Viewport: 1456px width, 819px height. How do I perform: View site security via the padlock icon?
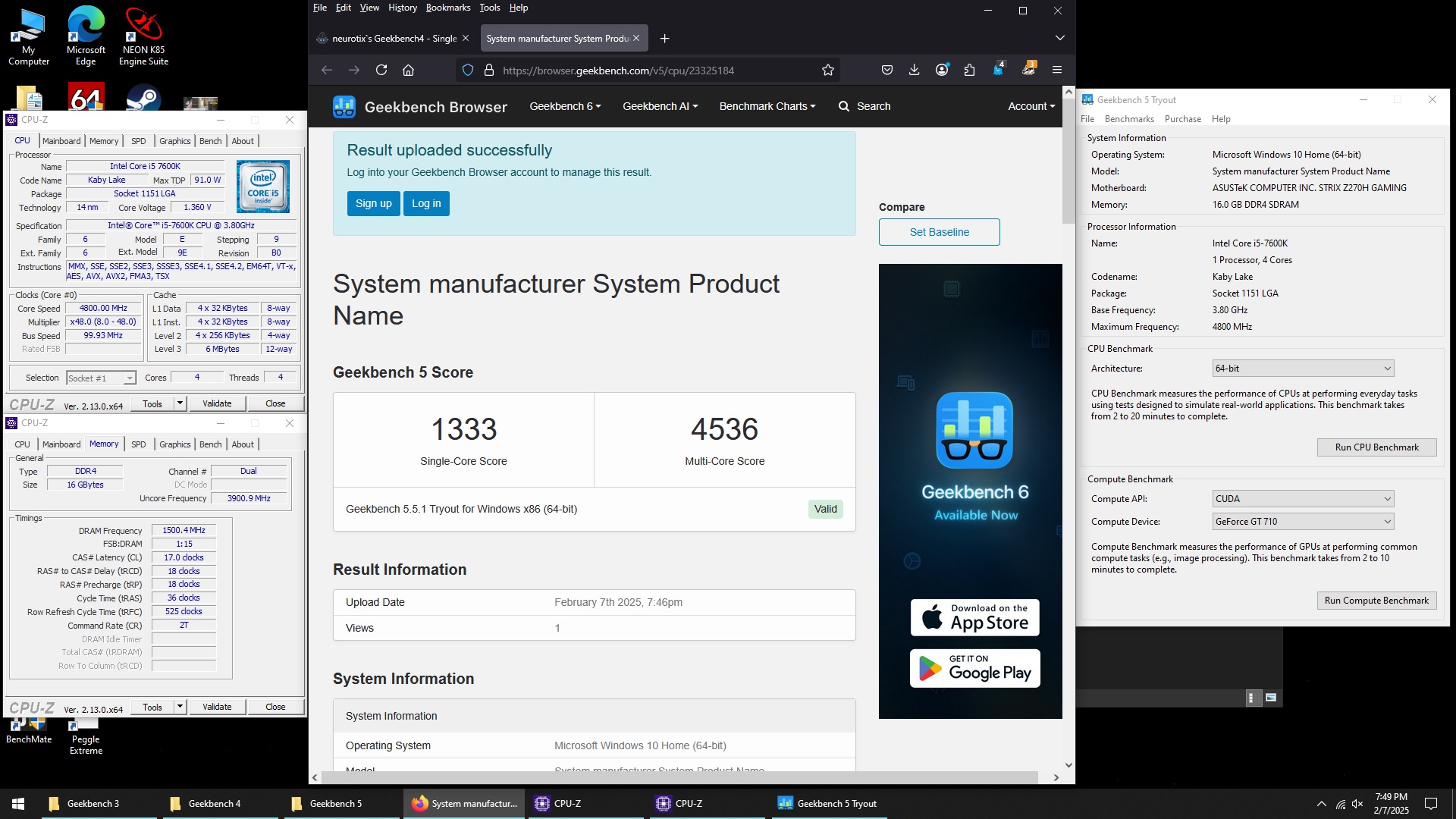(489, 70)
